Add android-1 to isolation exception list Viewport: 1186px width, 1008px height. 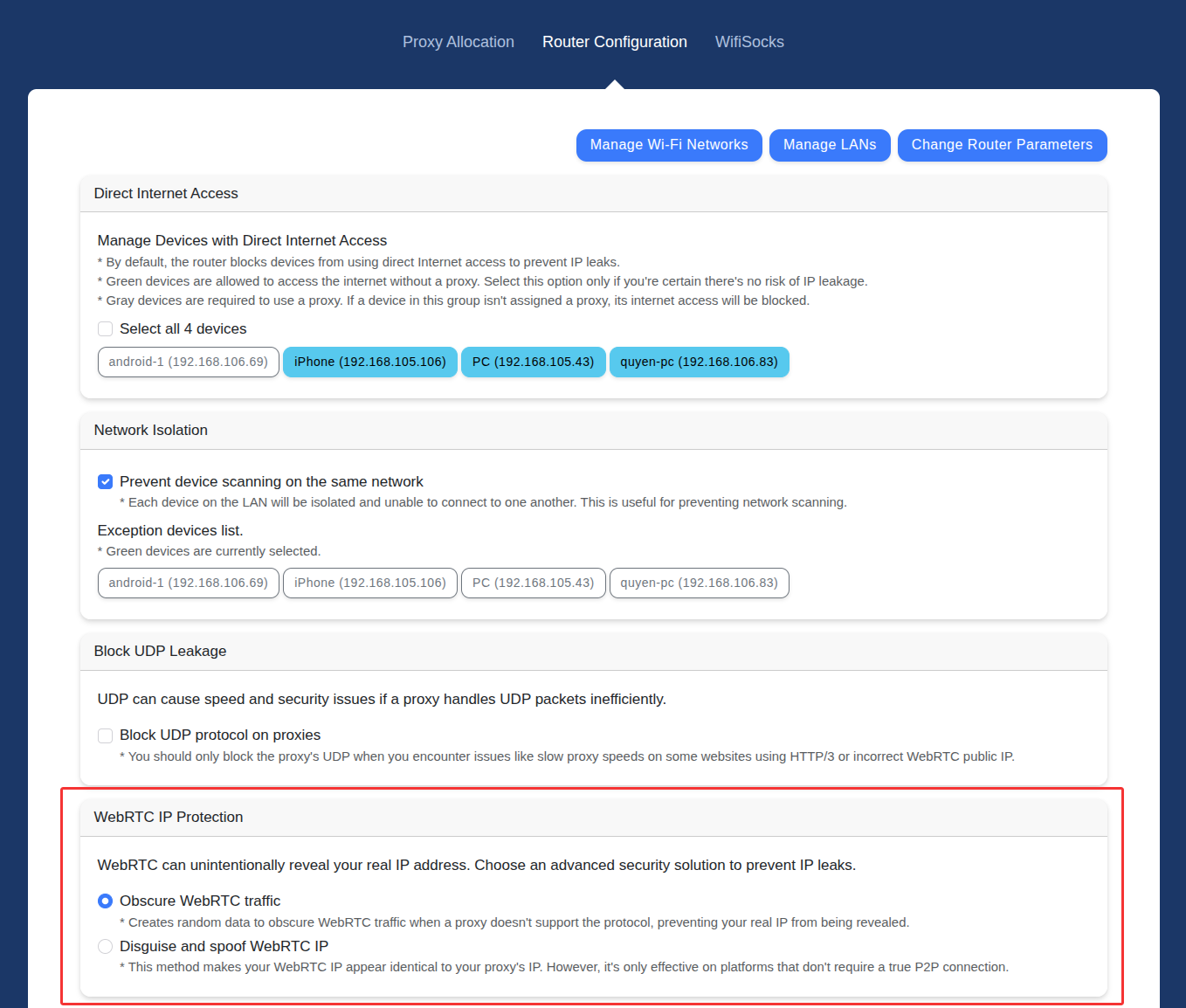pyautogui.click(x=188, y=583)
